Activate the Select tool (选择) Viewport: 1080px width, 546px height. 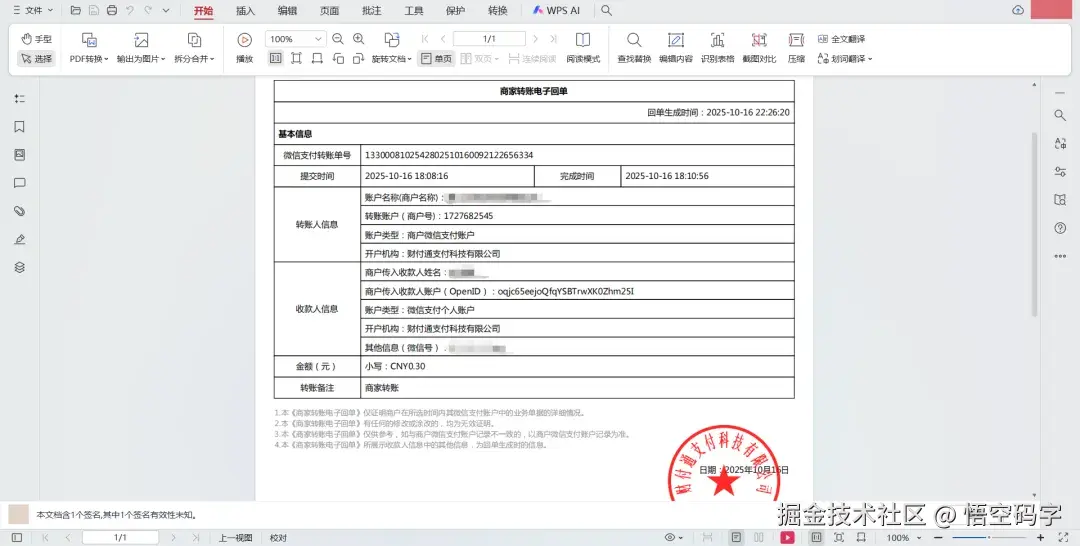click(x=36, y=59)
